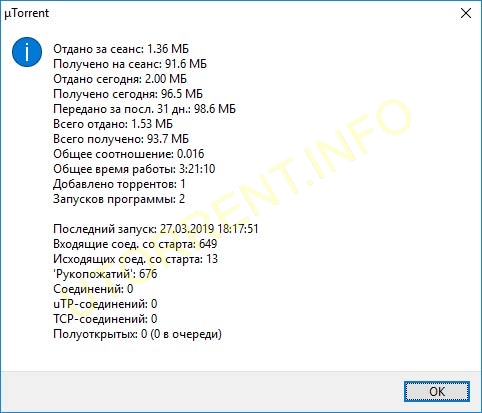Click the µTorrent title bar text

click(27, 13)
